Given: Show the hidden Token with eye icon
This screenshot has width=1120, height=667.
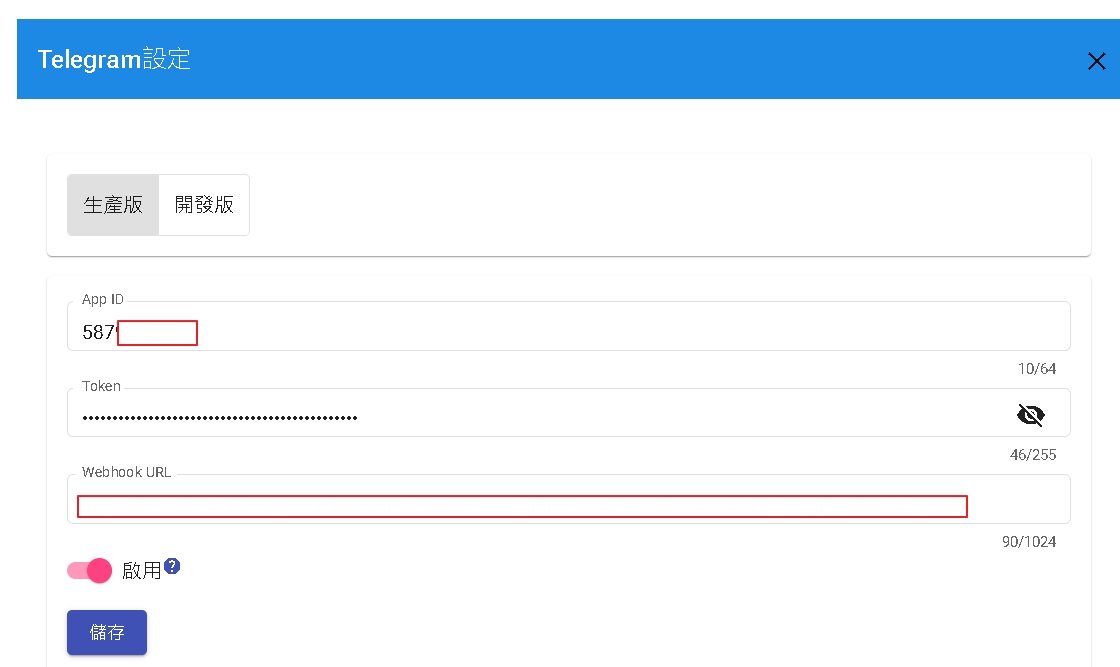Looking at the screenshot, I should (1030, 415).
